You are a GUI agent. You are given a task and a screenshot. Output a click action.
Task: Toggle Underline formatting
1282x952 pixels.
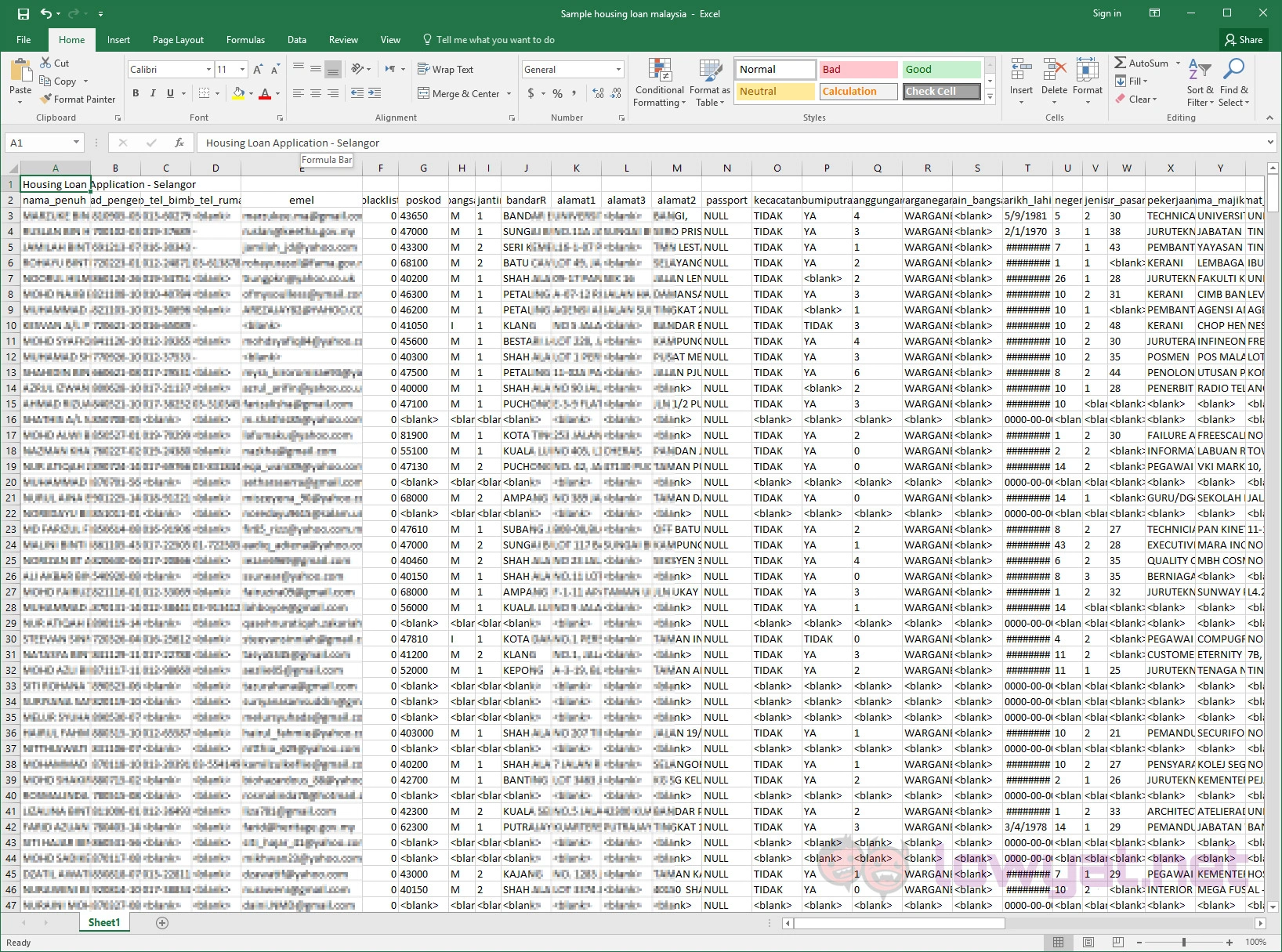(170, 93)
